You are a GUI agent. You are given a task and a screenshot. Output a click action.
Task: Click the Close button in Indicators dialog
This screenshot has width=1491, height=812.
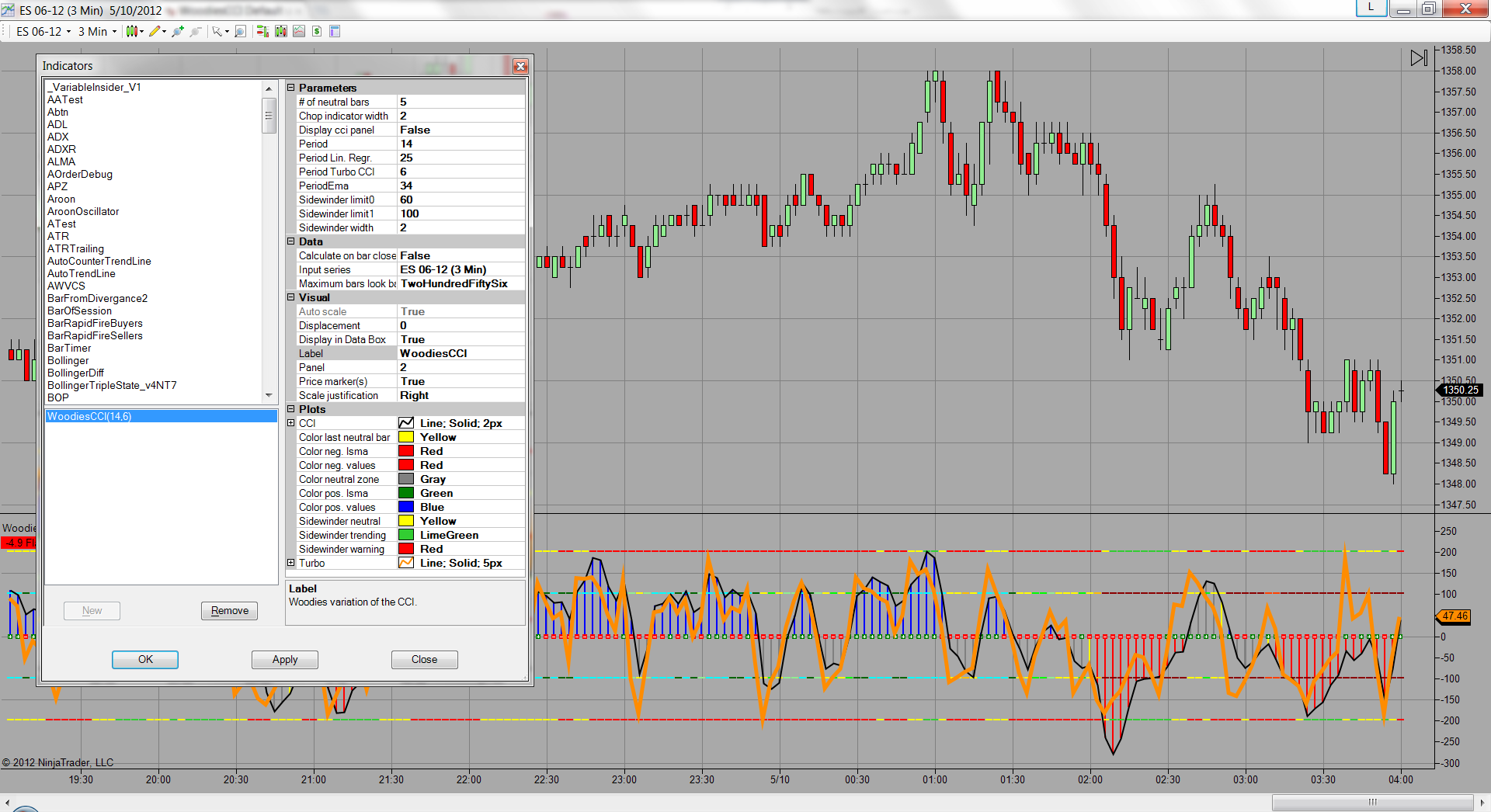(x=424, y=659)
